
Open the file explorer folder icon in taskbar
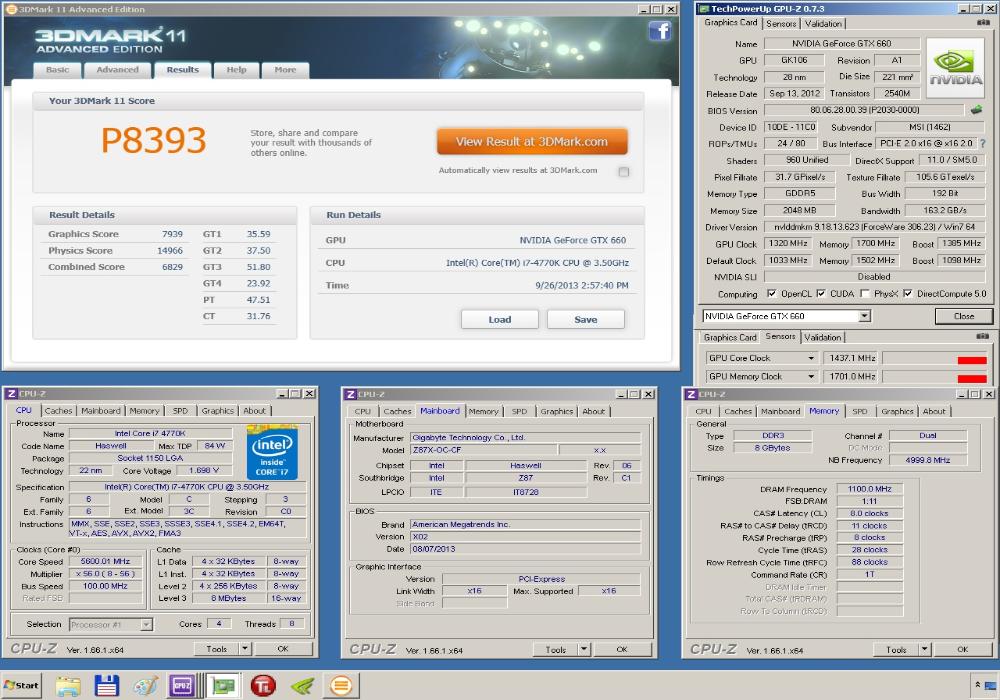point(68,686)
